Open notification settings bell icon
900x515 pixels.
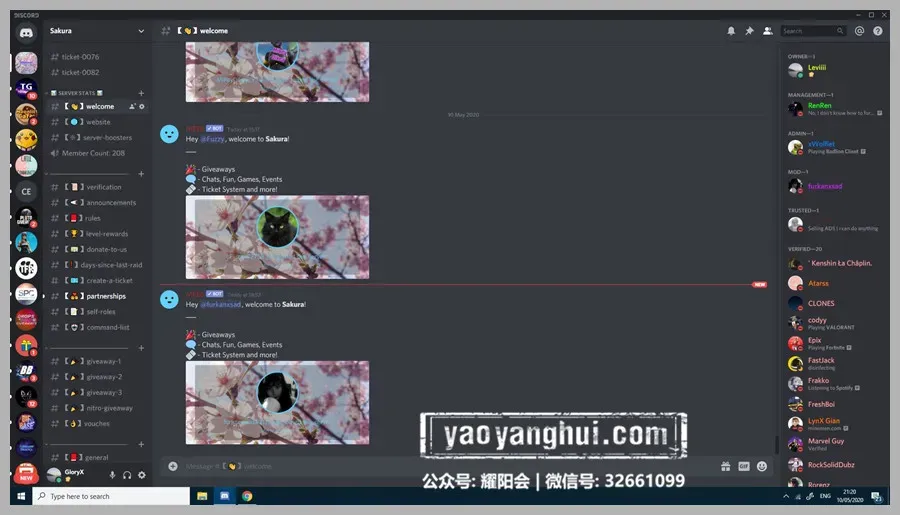pyautogui.click(x=731, y=31)
